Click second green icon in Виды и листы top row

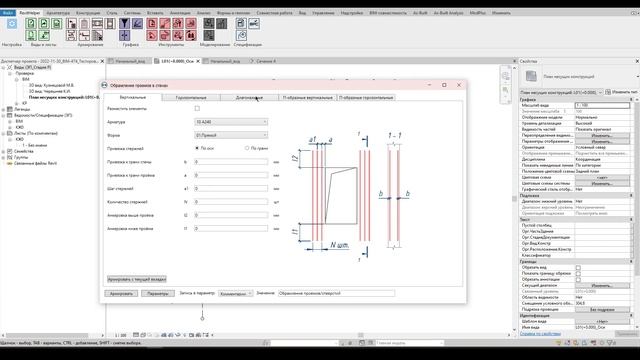click(44, 24)
